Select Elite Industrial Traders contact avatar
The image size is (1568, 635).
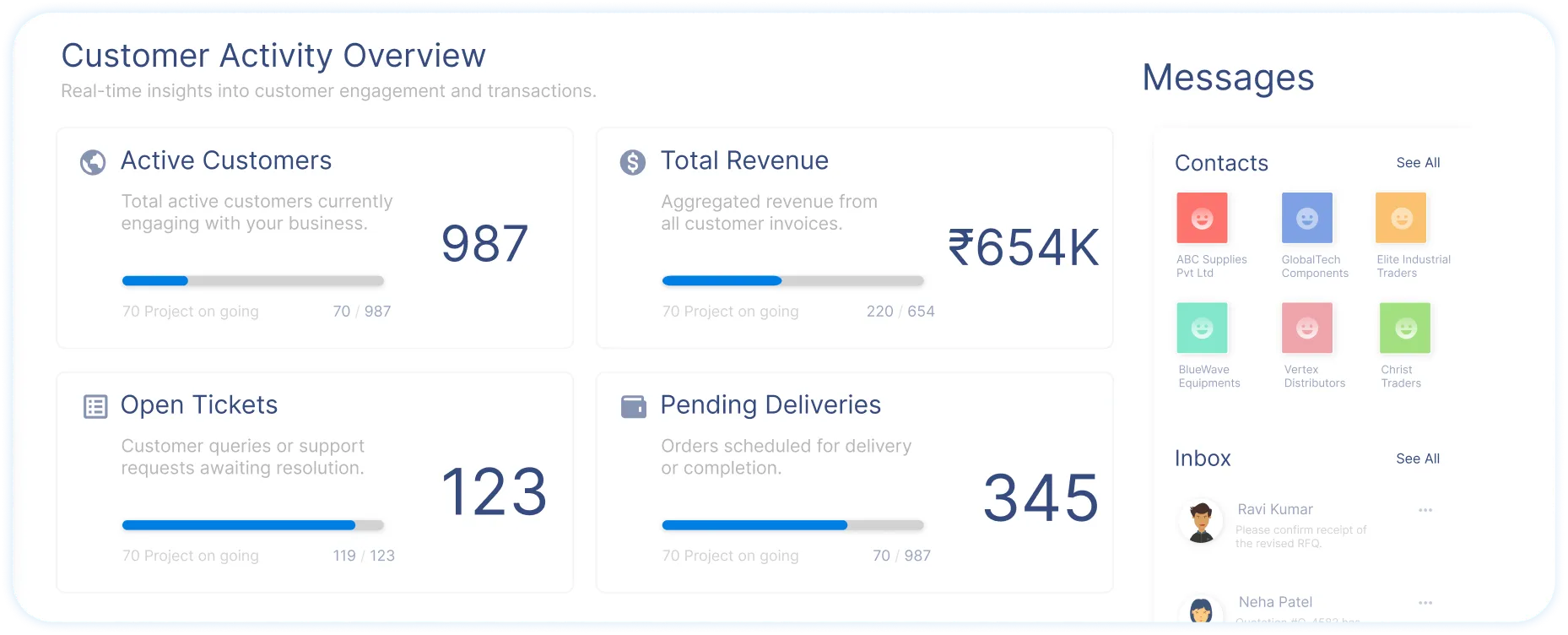click(1401, 218)
